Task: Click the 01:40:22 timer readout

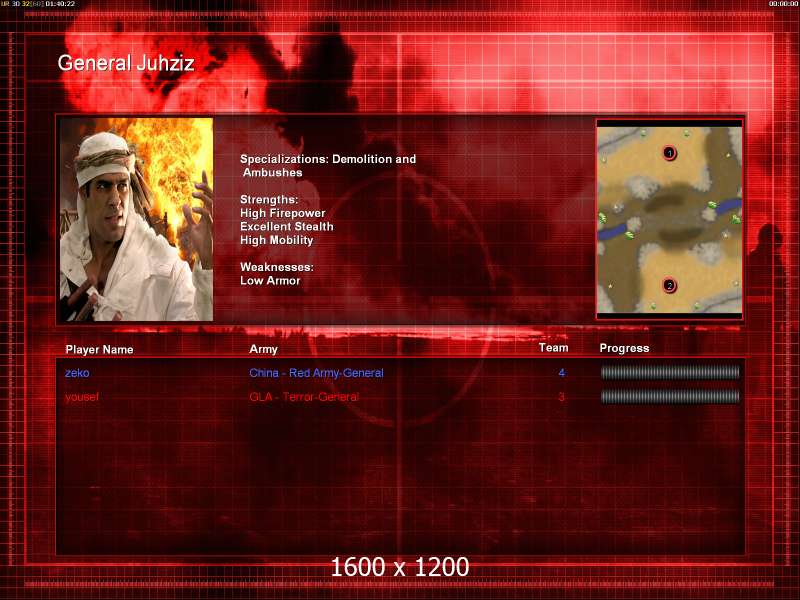Action: [60, 4]
